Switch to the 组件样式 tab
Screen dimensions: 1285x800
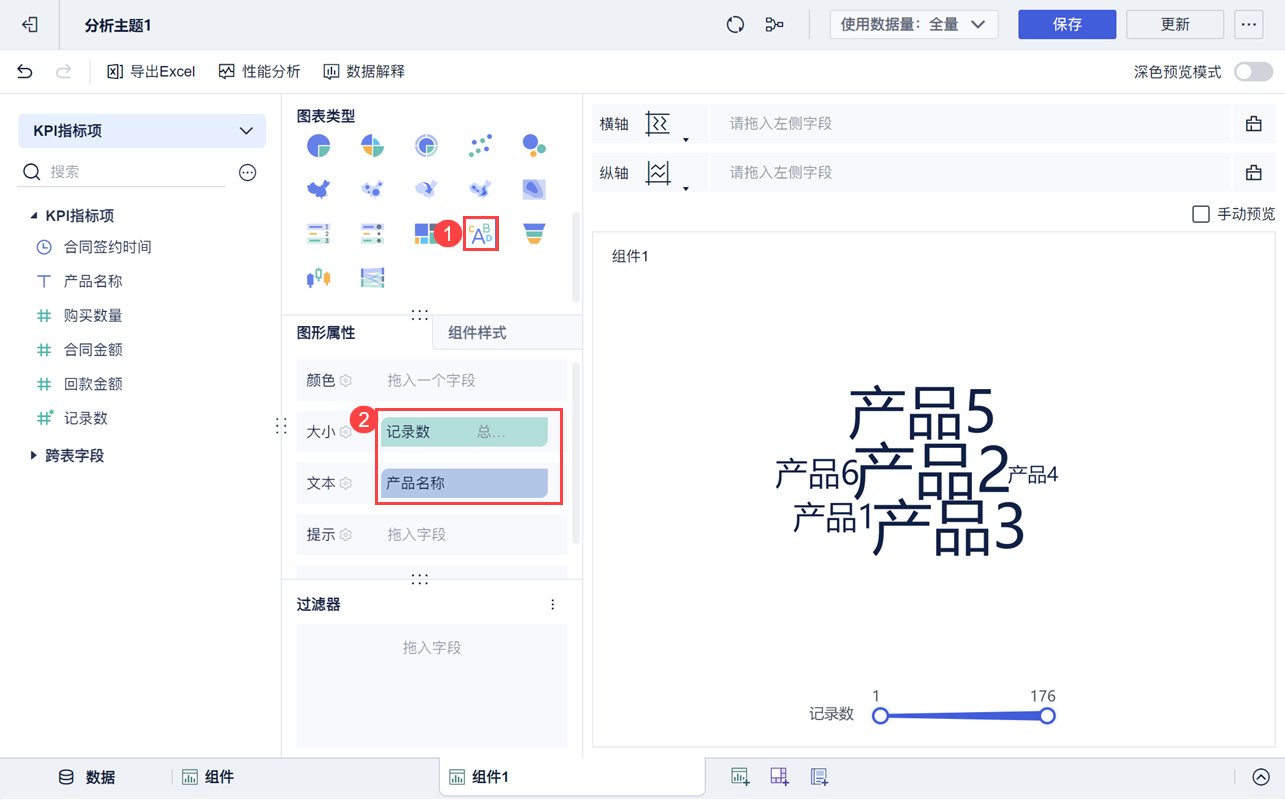point(507,333)
